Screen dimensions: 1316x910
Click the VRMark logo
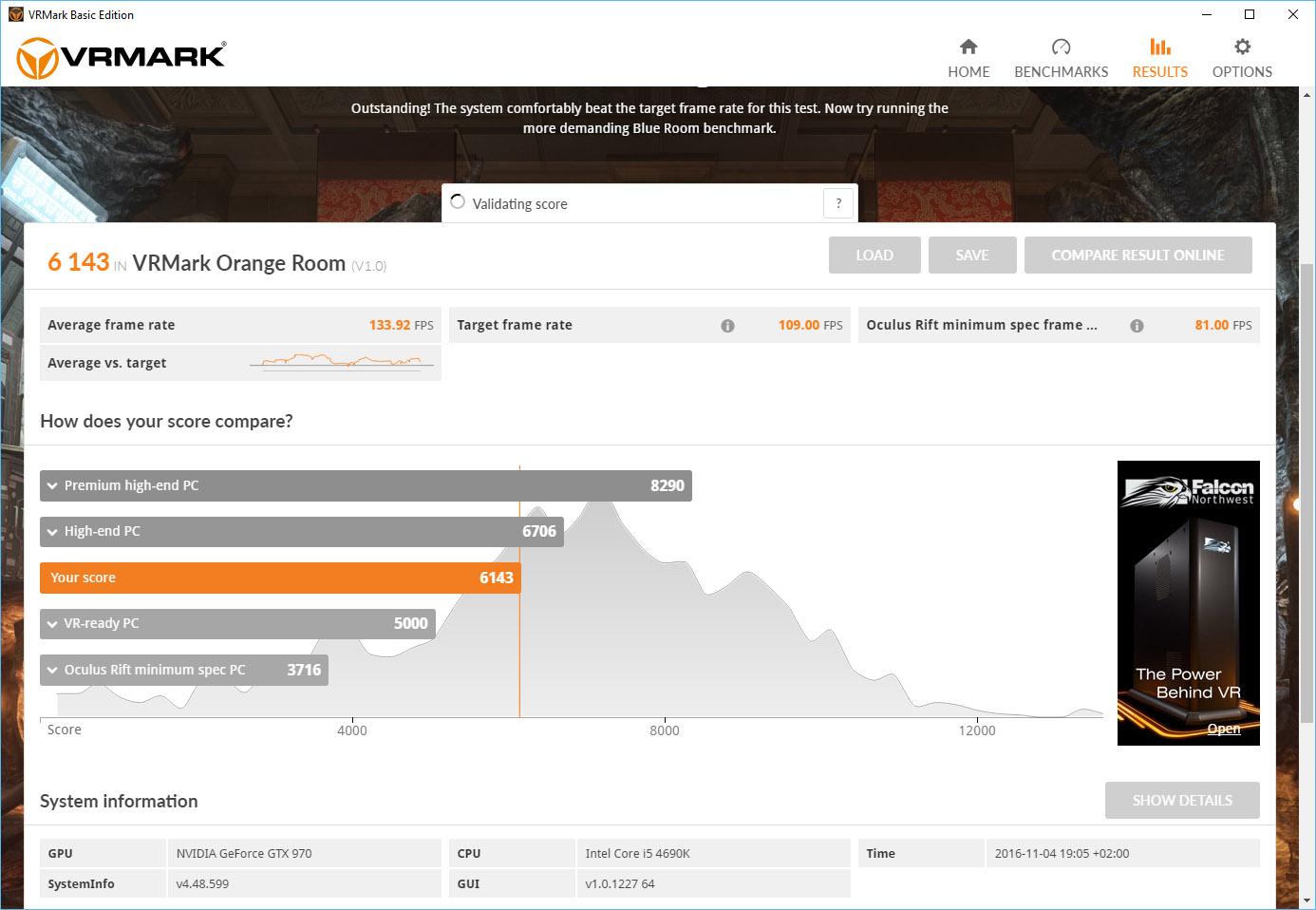122,57
